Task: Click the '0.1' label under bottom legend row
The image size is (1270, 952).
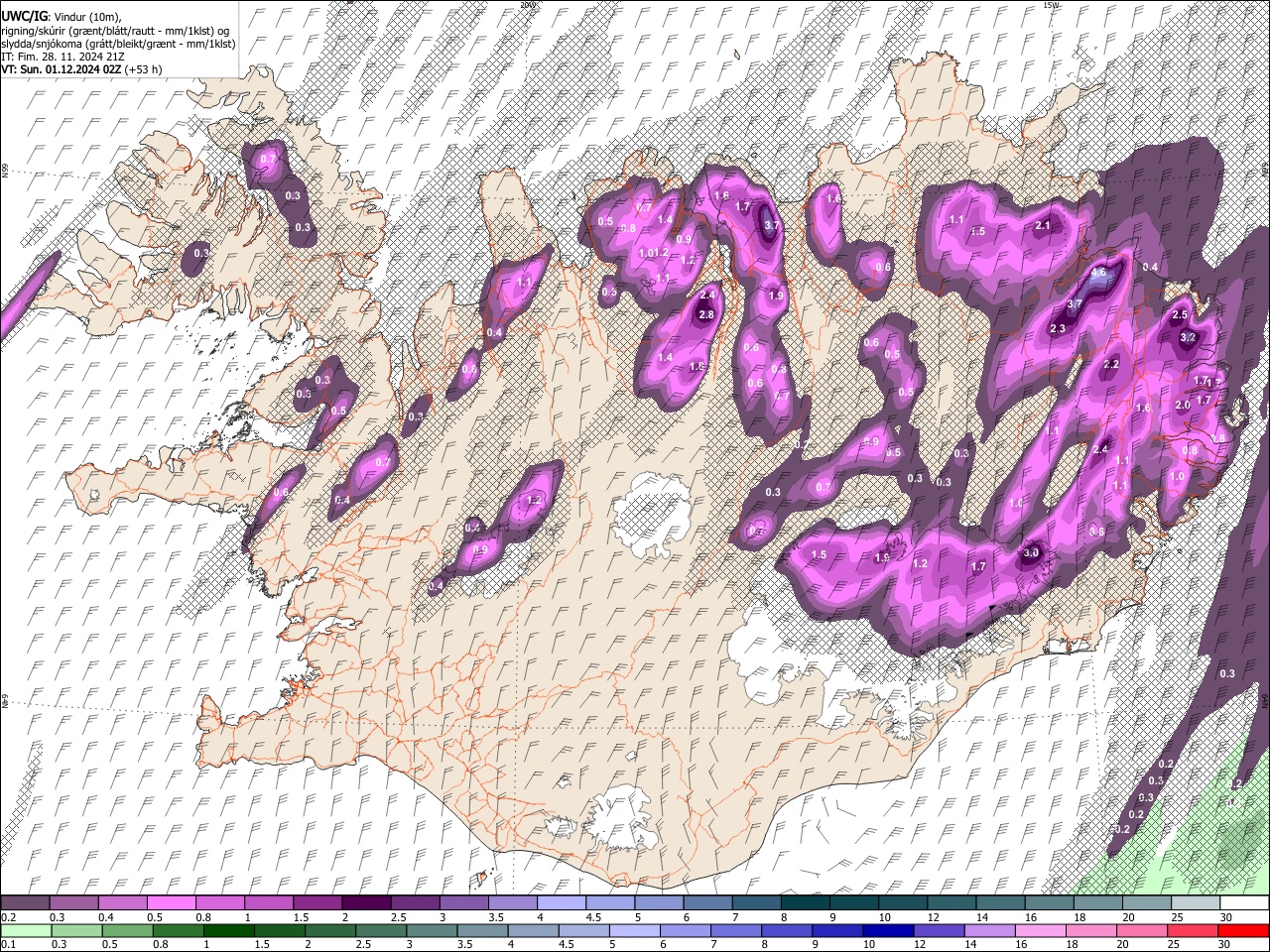Action: 8,945
